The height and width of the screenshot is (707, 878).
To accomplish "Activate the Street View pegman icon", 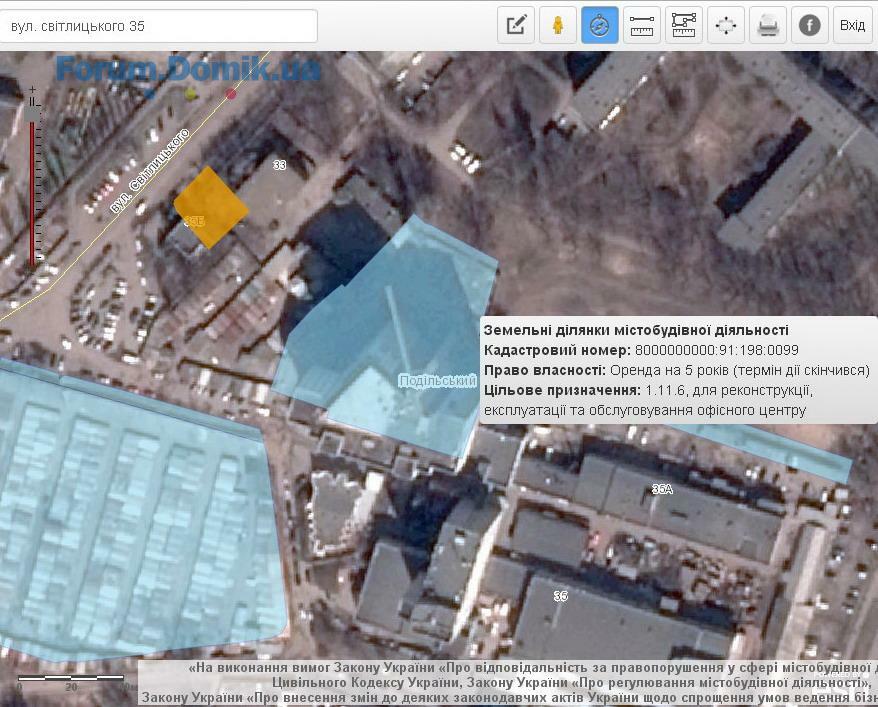I will coord(558,25).
